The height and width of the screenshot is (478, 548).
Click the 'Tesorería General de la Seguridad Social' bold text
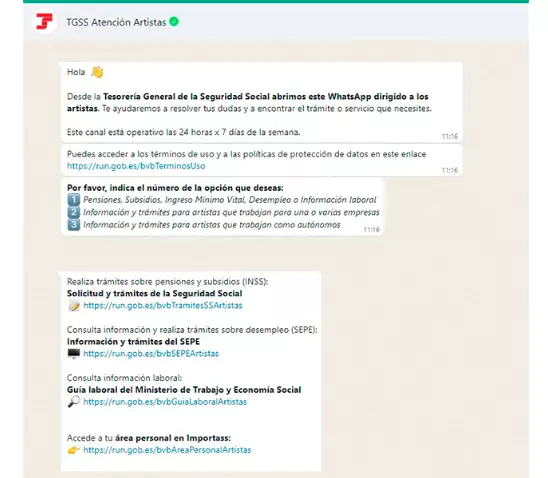pyautogui.click(x=186, y=97)
